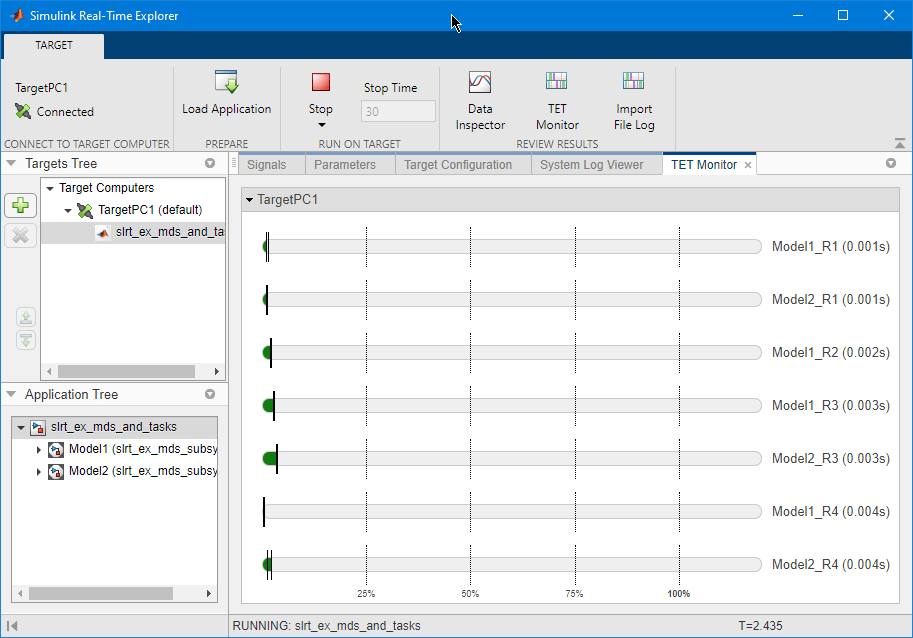The width and height of the screenshot is (913, 638).
Task: Collapse the TargetPC1 (default) tree node
Action: 68,210
